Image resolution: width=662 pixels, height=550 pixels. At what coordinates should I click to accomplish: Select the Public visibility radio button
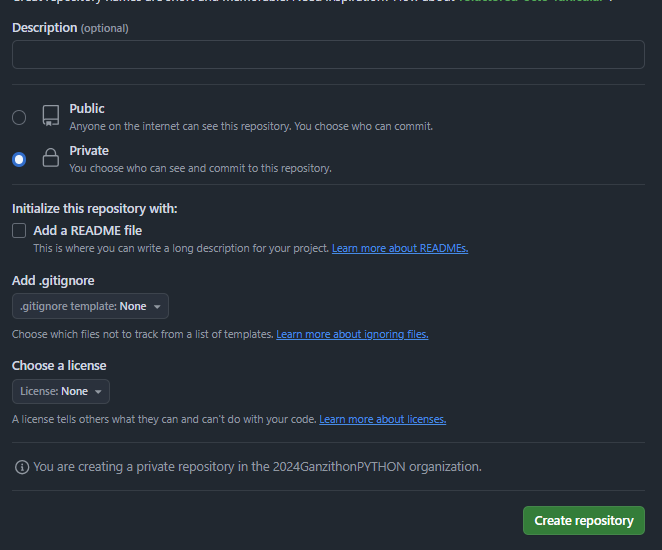point(19,117)
